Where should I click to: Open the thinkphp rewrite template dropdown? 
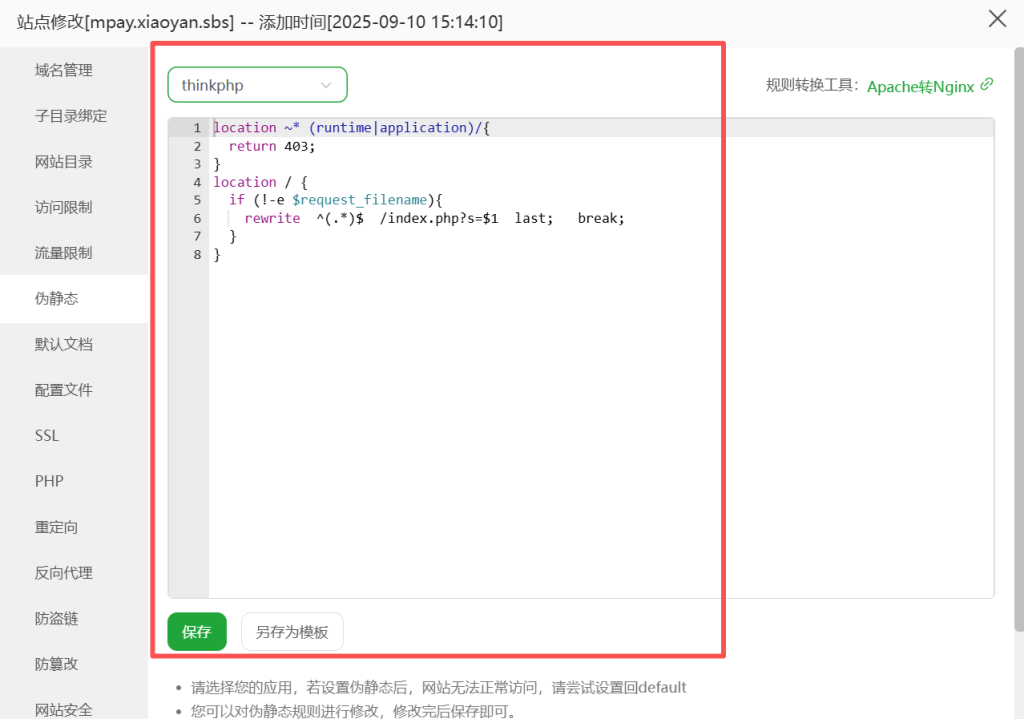pyautogui.click(x=257, y=85)
